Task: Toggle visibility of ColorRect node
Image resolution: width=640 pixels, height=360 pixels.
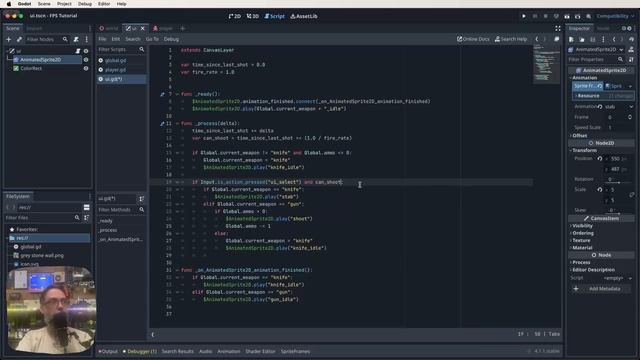Action: pos(86,69)
